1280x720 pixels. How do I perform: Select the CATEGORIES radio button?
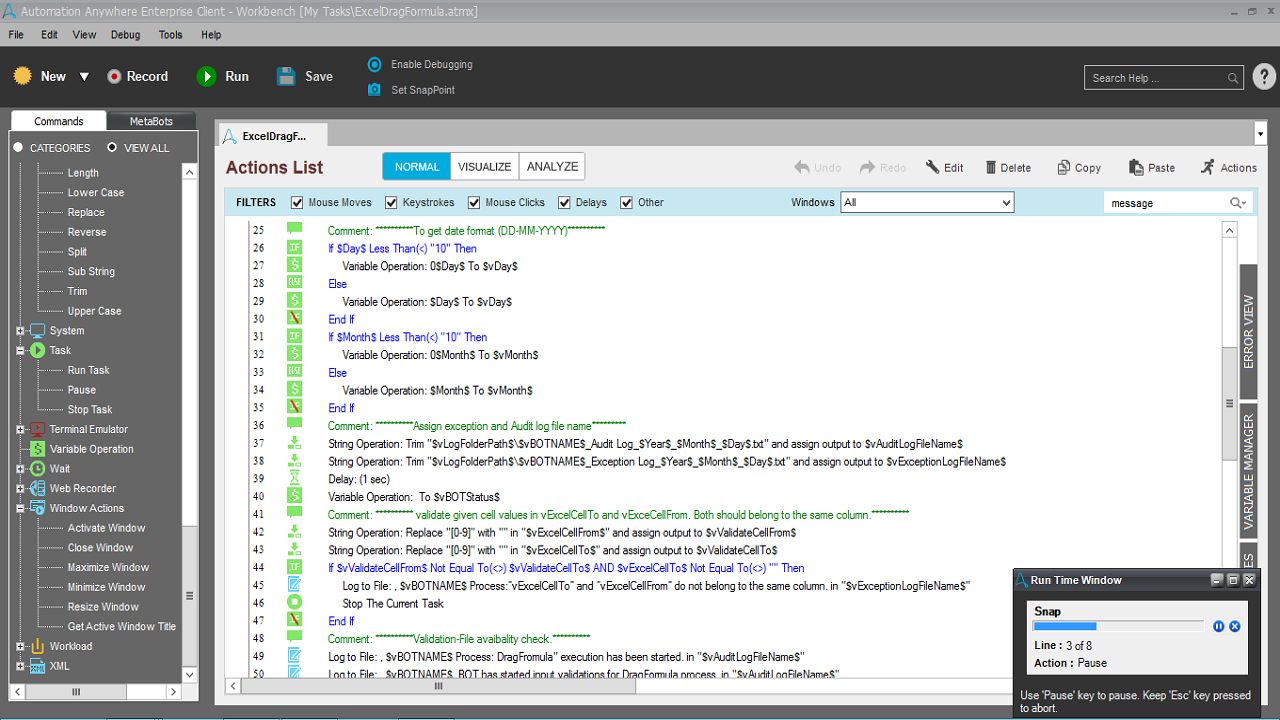18,148
